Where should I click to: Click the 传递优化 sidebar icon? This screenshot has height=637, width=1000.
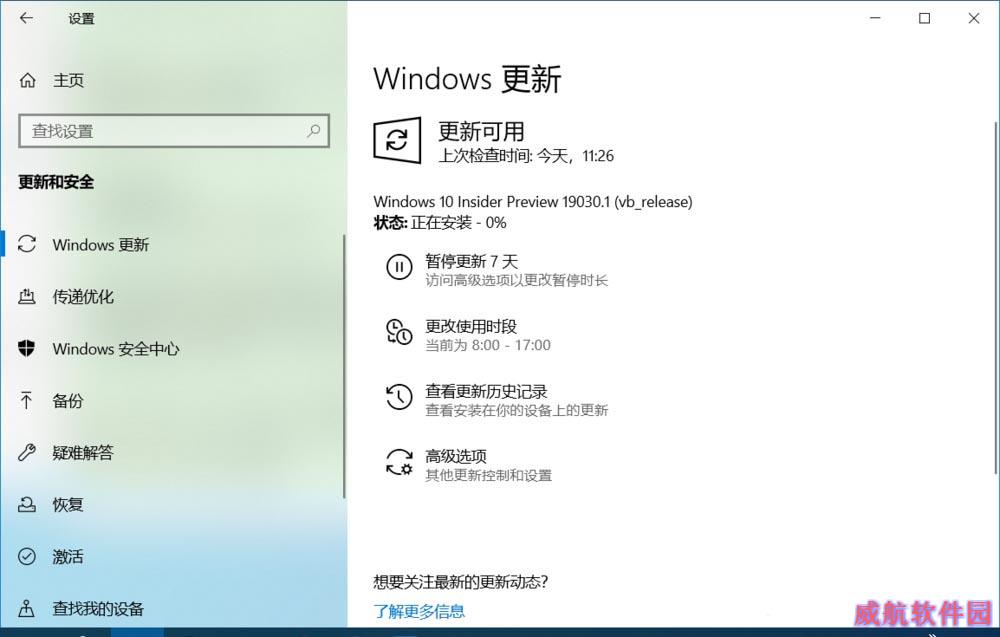[x=27, y=297]
